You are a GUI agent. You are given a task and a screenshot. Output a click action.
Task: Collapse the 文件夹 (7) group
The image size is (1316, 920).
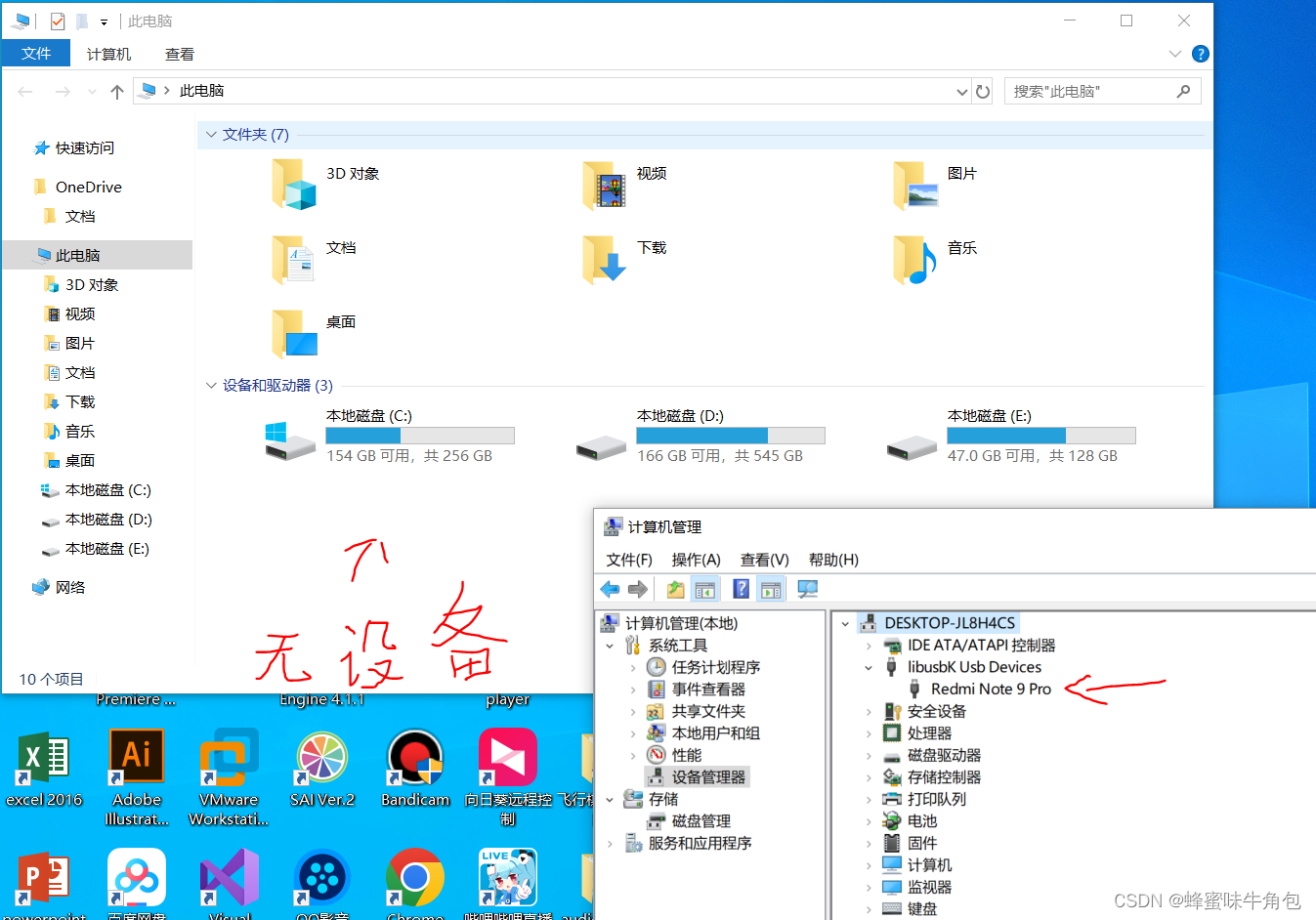(210, 135)
